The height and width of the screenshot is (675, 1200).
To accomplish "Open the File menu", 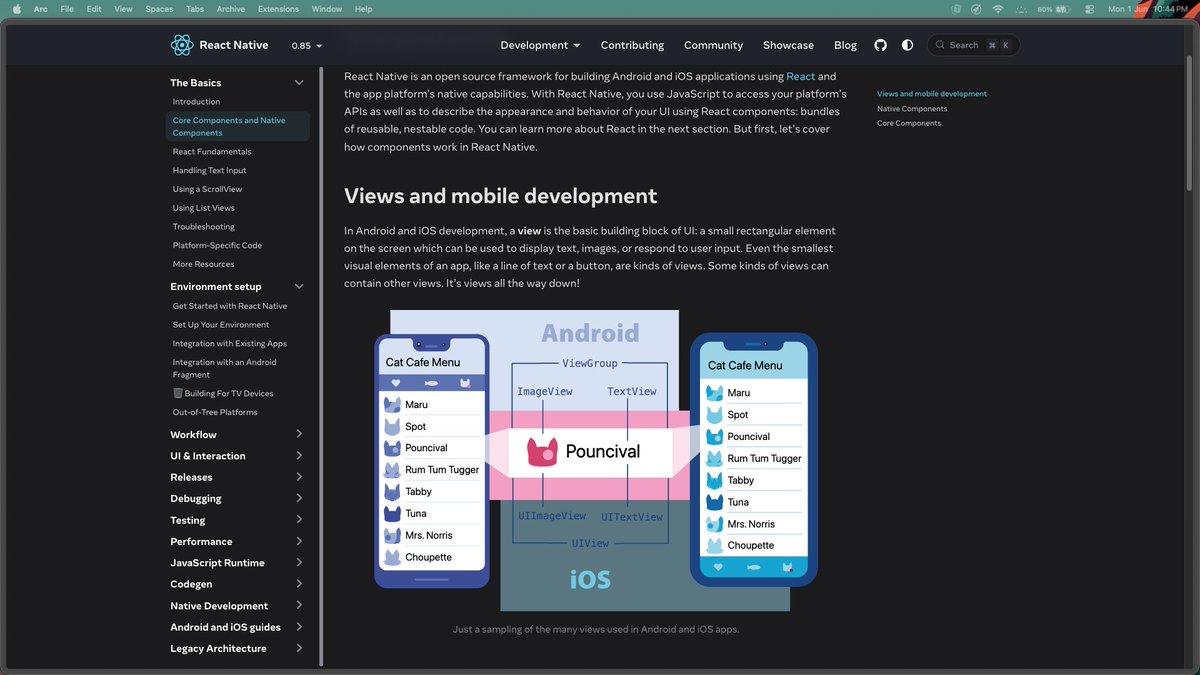I will [x=67, y=9].
